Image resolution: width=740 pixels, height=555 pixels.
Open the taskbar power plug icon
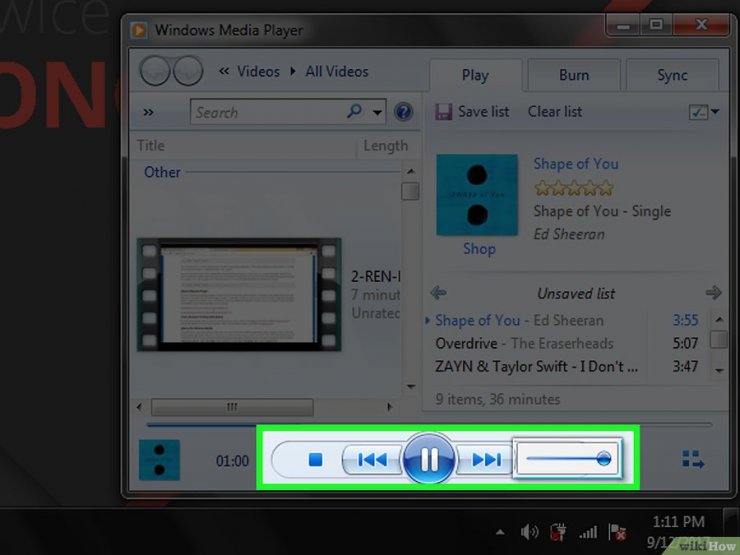click(x=558, y=532)
